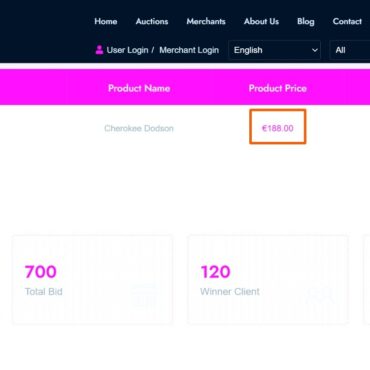Expand the language dropdown chevron arrow
Screen dimensions: 370x370
coord(314,50)
